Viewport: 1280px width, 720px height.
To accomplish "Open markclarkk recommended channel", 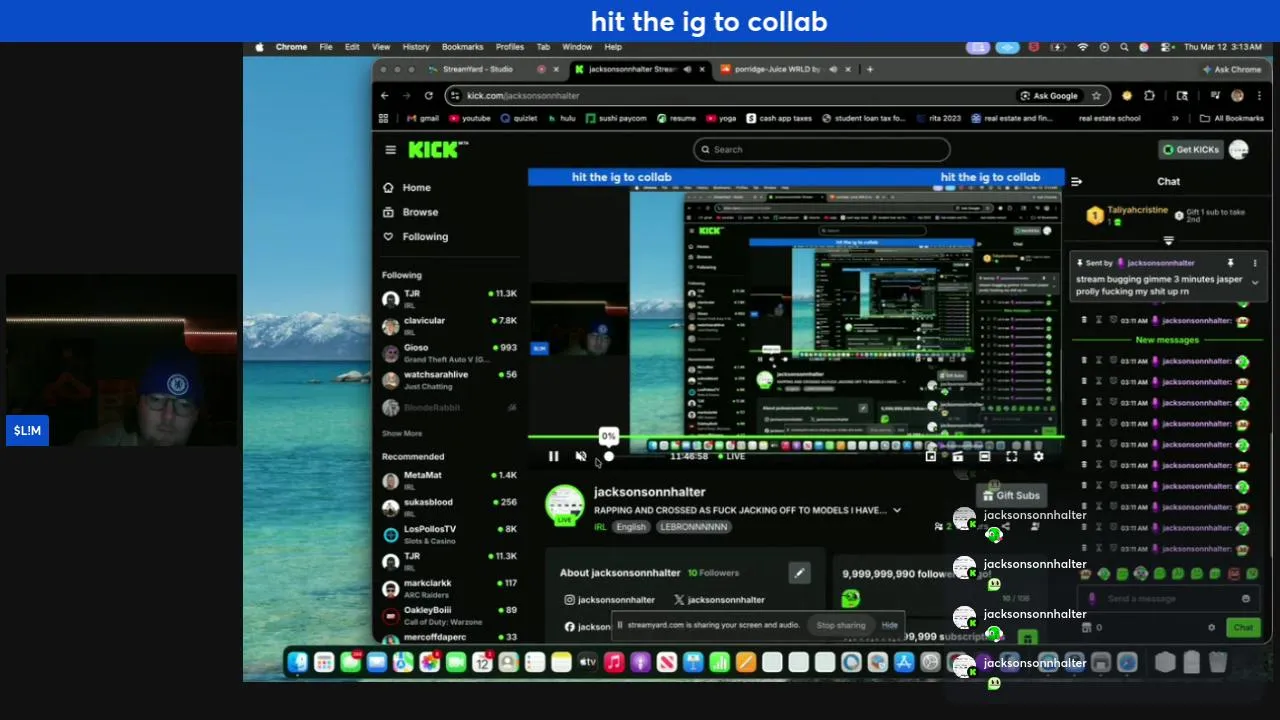I will [x=449, y=588].
